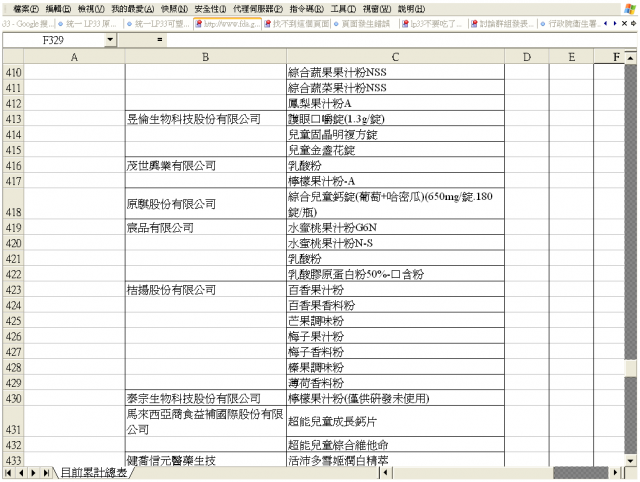The width and height of the screenshot is (640, 482).
Task: Click the formula bar input area
Action: coord(401,40)
